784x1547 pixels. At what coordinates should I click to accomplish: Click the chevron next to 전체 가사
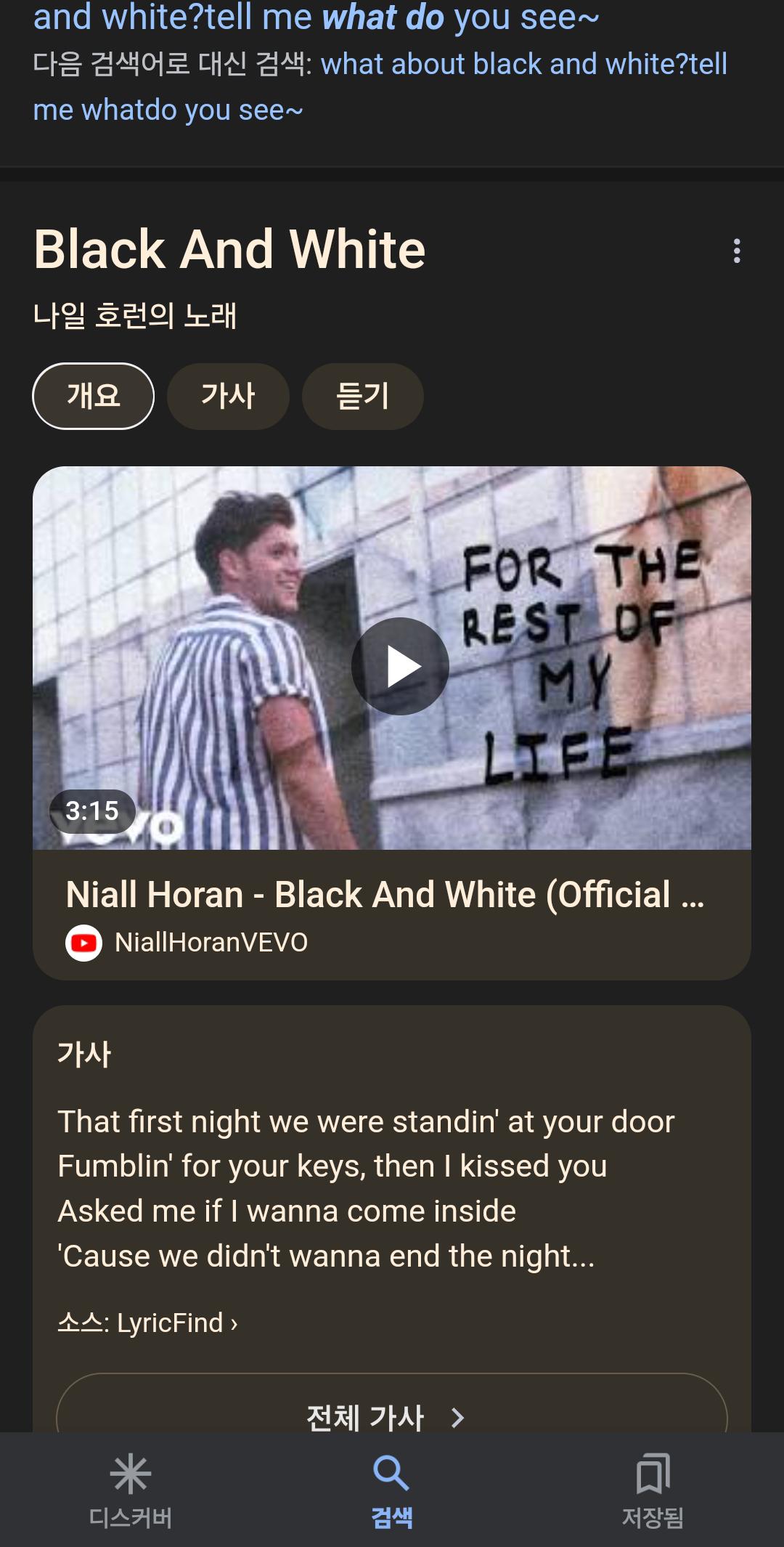pos(457,1417)
